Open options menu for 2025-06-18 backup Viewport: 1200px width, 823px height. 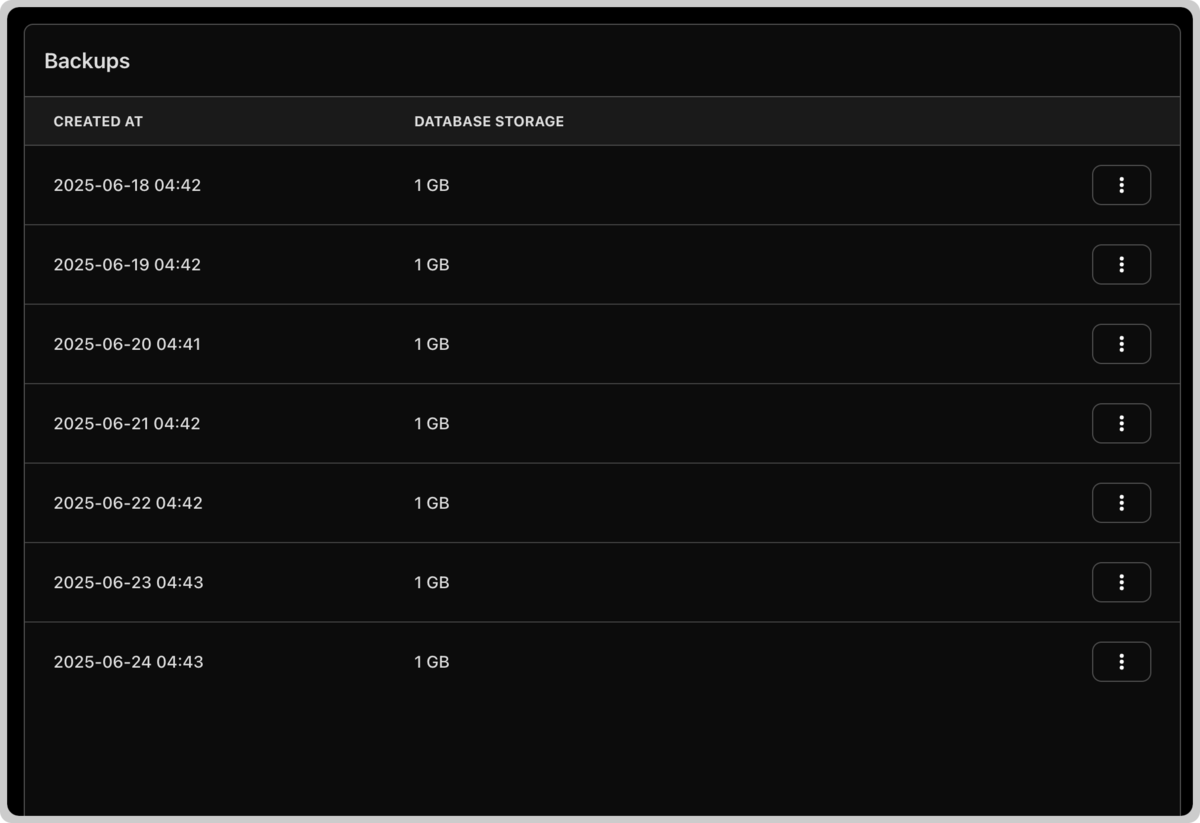[x=1121, y=185]
